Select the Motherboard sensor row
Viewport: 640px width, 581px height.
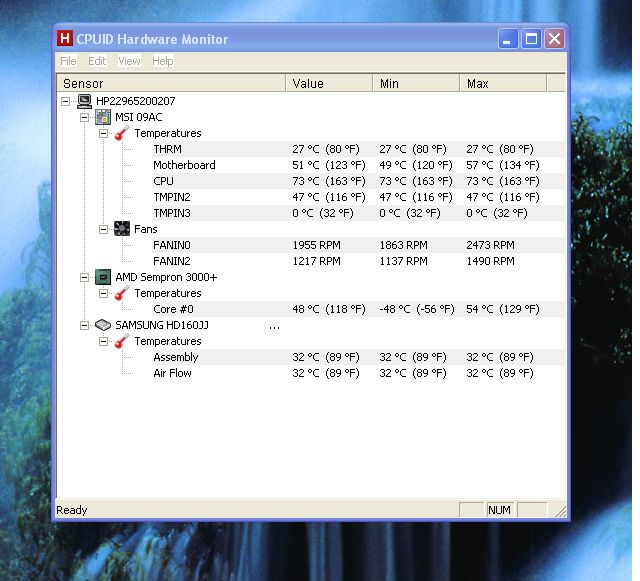coord(358,165)
